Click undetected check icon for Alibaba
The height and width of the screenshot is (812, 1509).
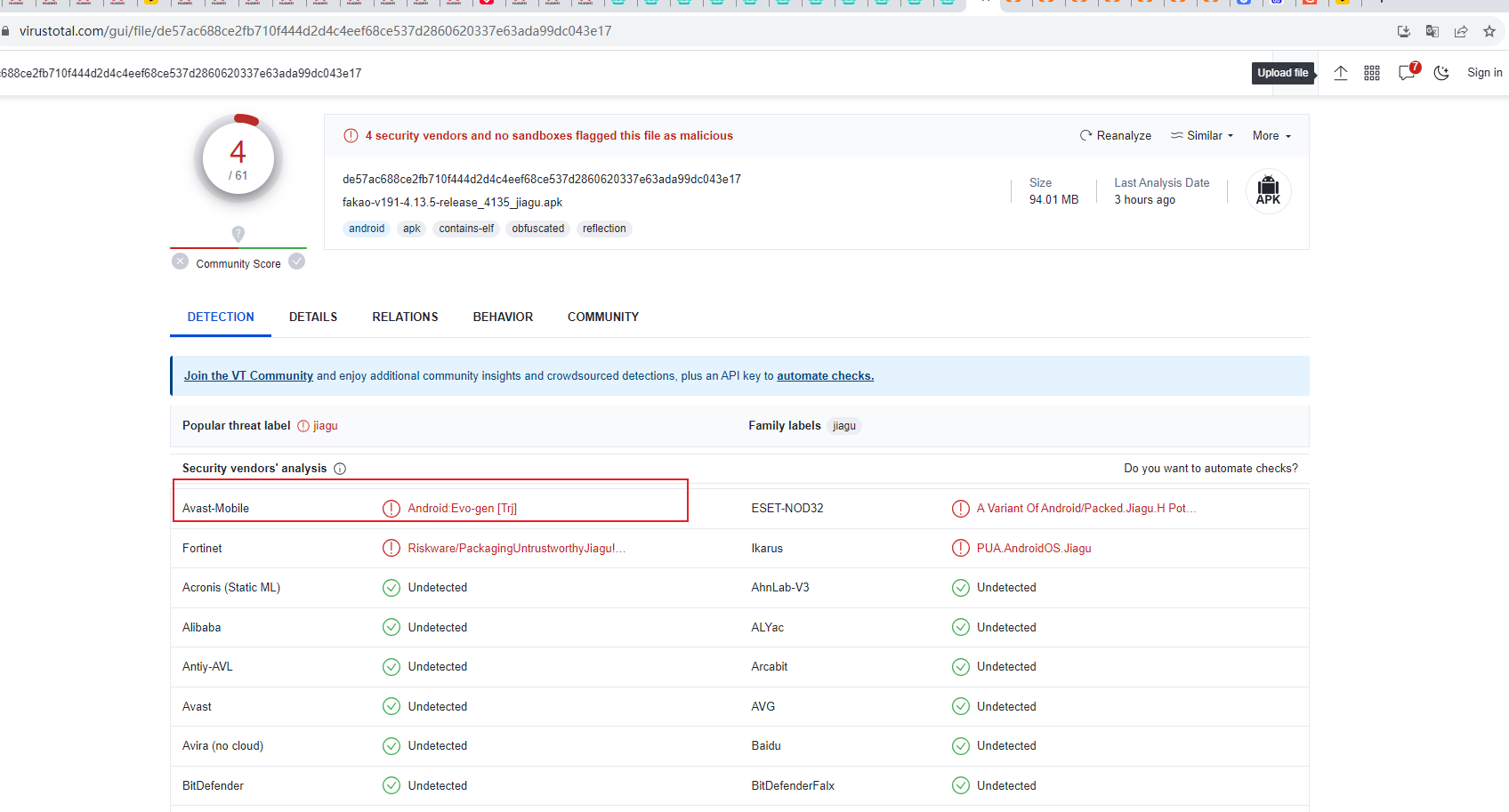point(391,627)
